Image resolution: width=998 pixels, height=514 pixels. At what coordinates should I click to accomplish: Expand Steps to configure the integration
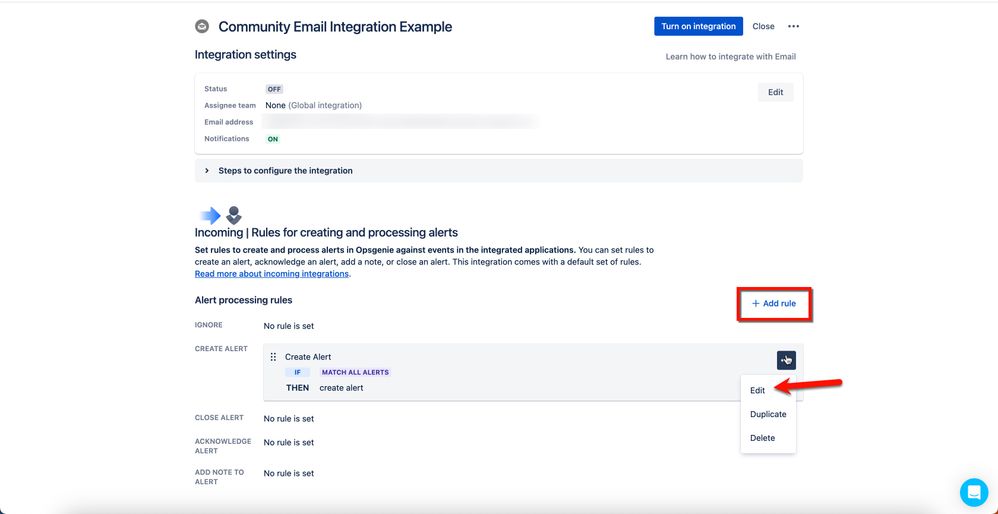[498, 170]
